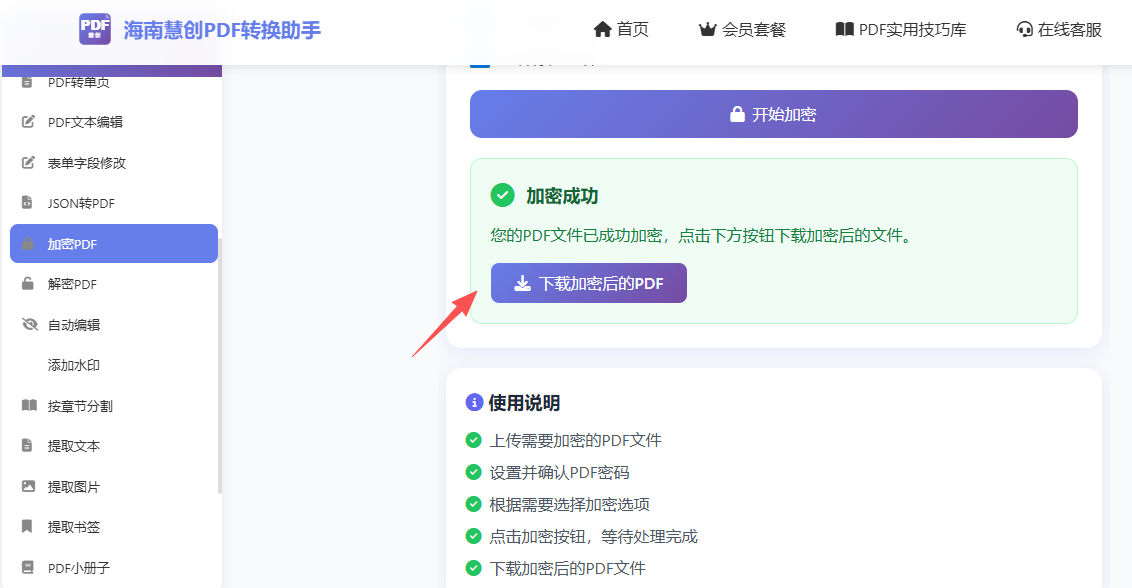This screenshot has height=588, width=1132.
Task: Select 提取图片 in the sidebar
Action: 114,486
